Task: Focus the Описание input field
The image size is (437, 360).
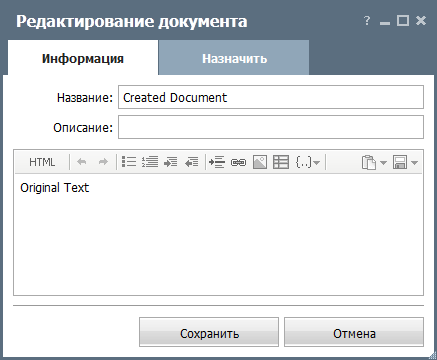Action: click(271, 127)
